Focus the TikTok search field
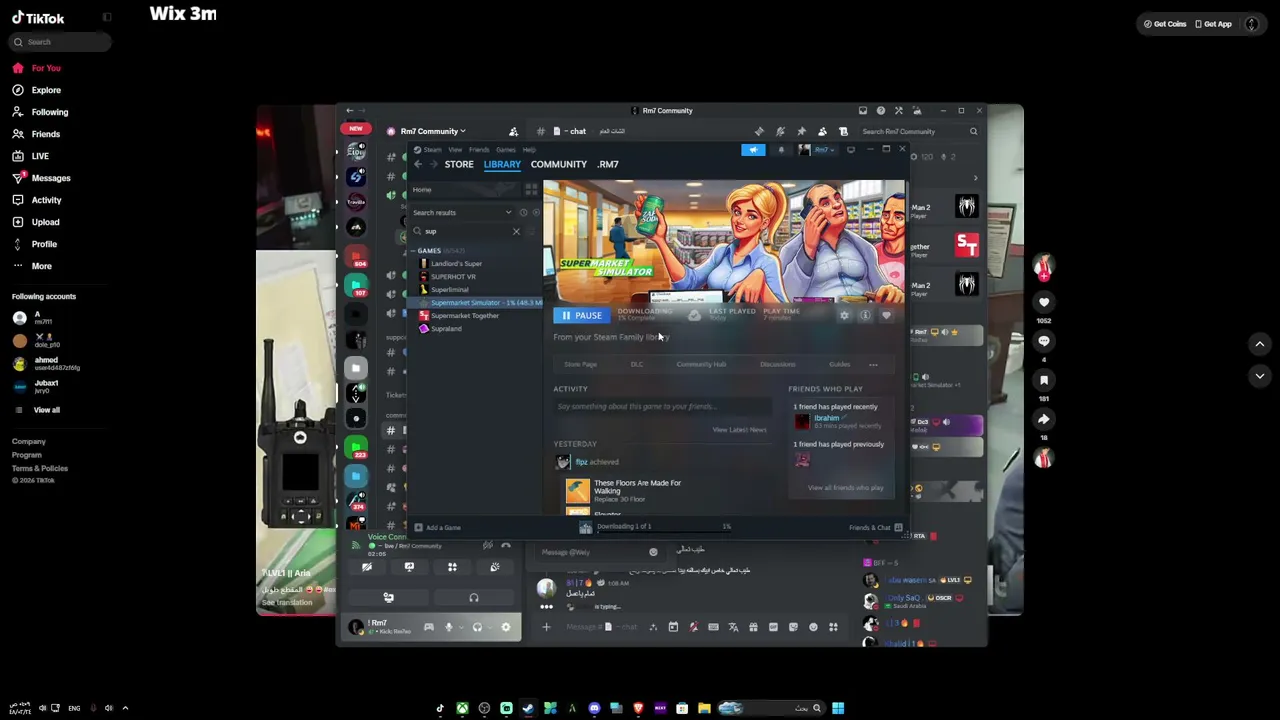The image size is (1280, 720). [x=61, y=42]
